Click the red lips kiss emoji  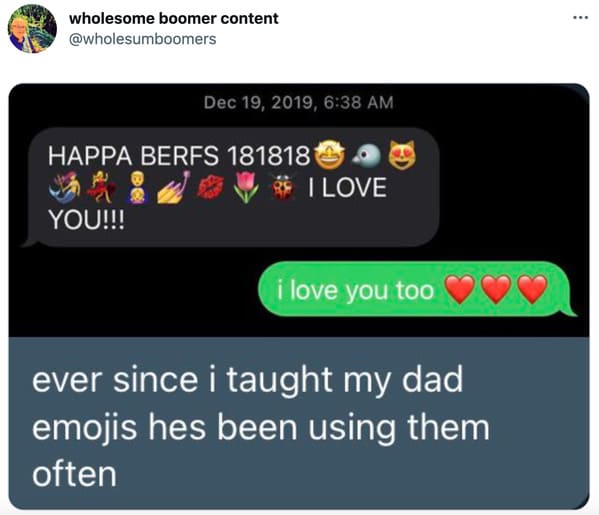pyautogui.click(x=210, y=187)
